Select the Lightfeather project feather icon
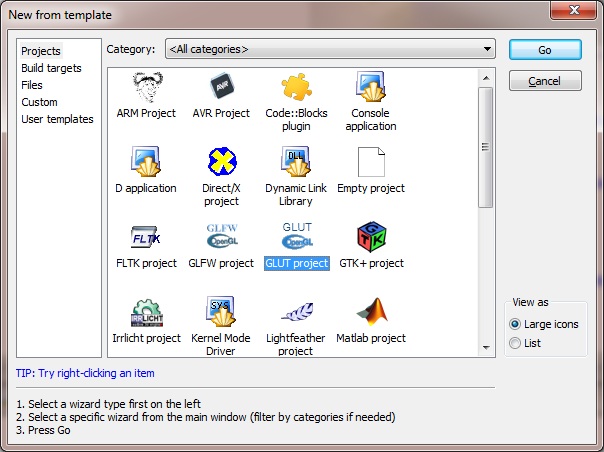This screenshot has width=604, height=452. pyautogui.click(x=297, y=312)
